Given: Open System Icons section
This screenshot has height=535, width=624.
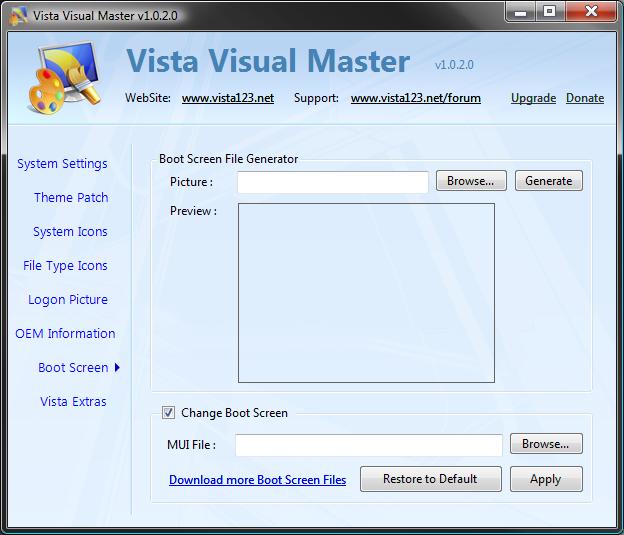Looking at the screenshot, I should (70, 232).
